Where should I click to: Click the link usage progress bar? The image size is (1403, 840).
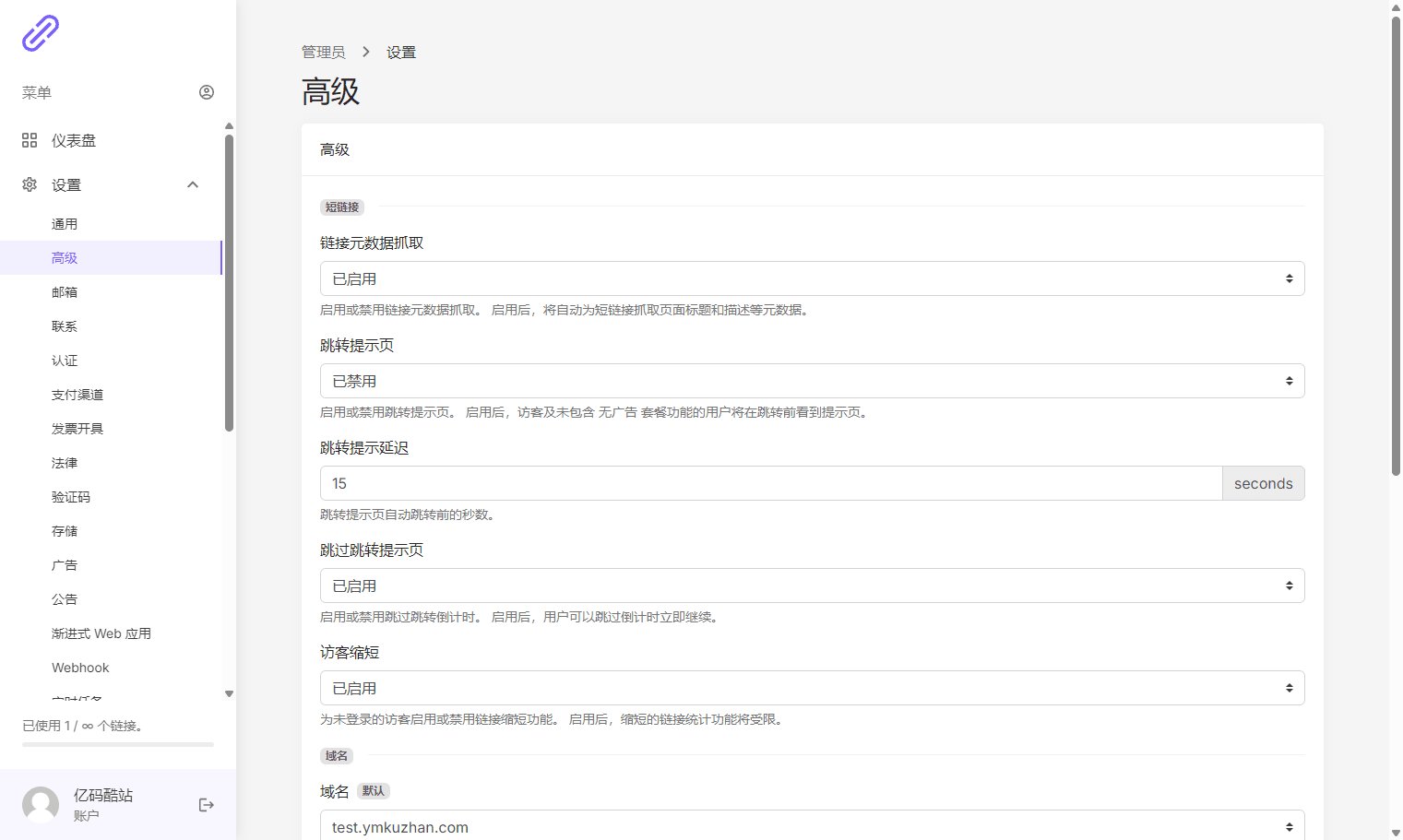point(118,744)
